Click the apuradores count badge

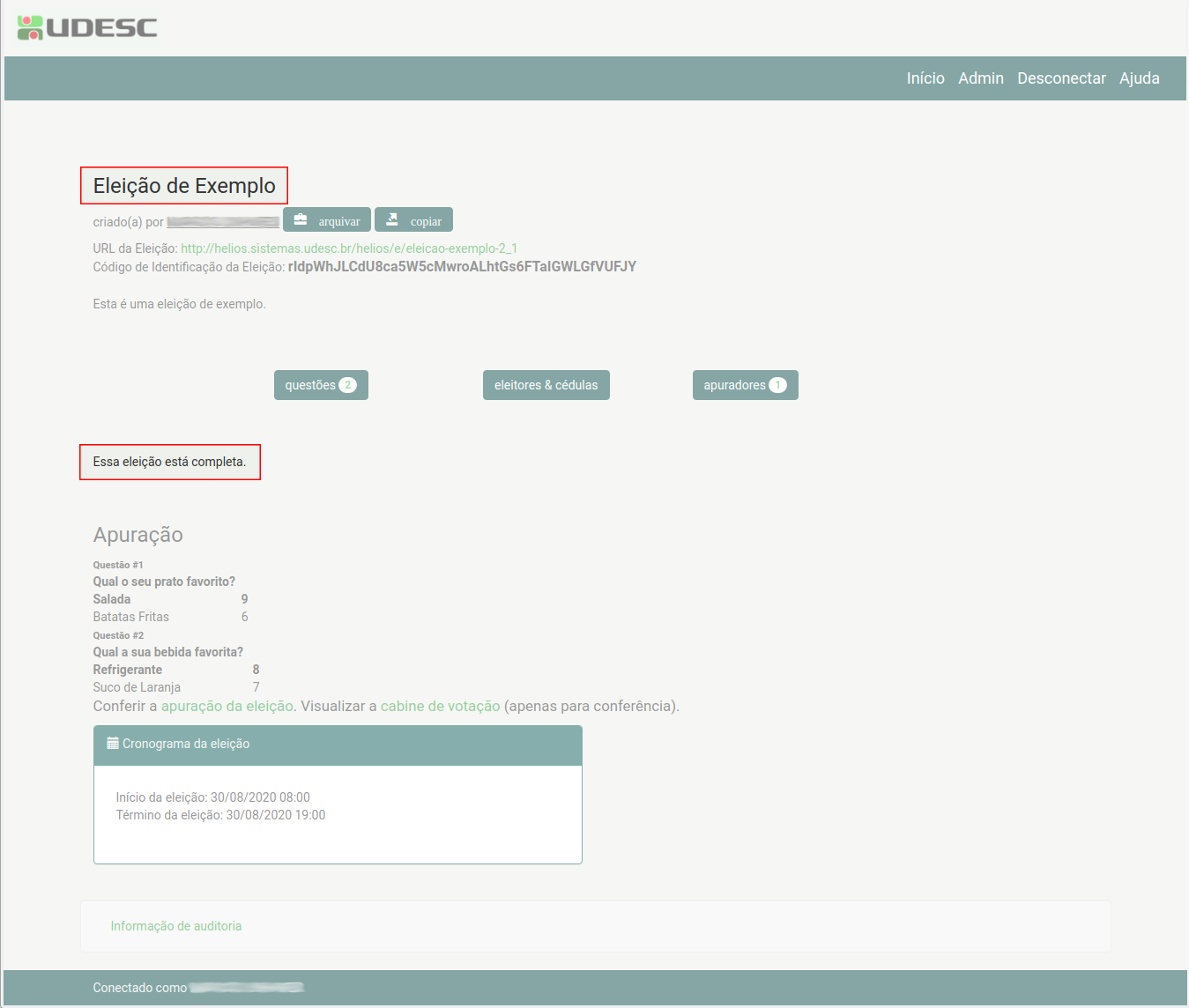tap(777, 385)
